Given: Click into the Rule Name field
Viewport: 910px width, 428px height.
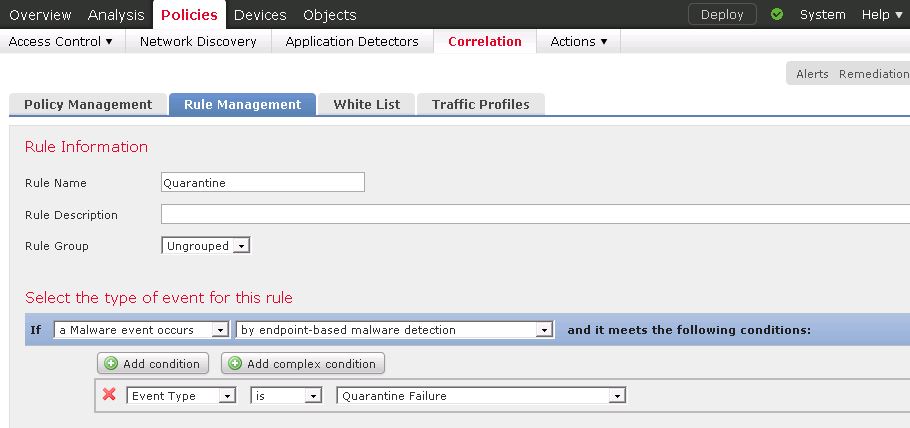Looking at the screenshot, I should pyautogui.click(x=263, y=182).
